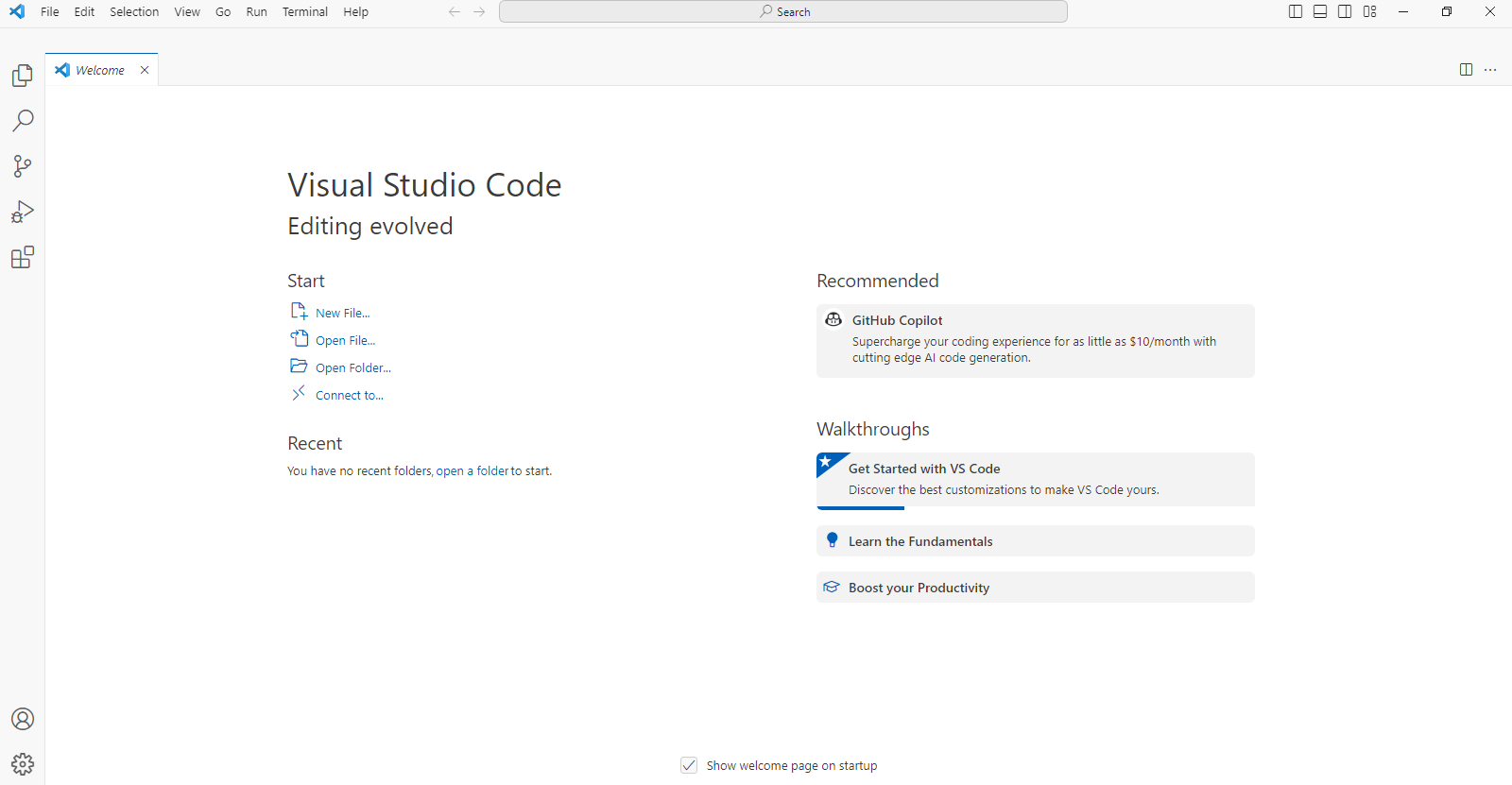This screenshot has width=1512, height=785.
Task: Open the Explorer view in activity bar
Action: [x=23, y=76]
